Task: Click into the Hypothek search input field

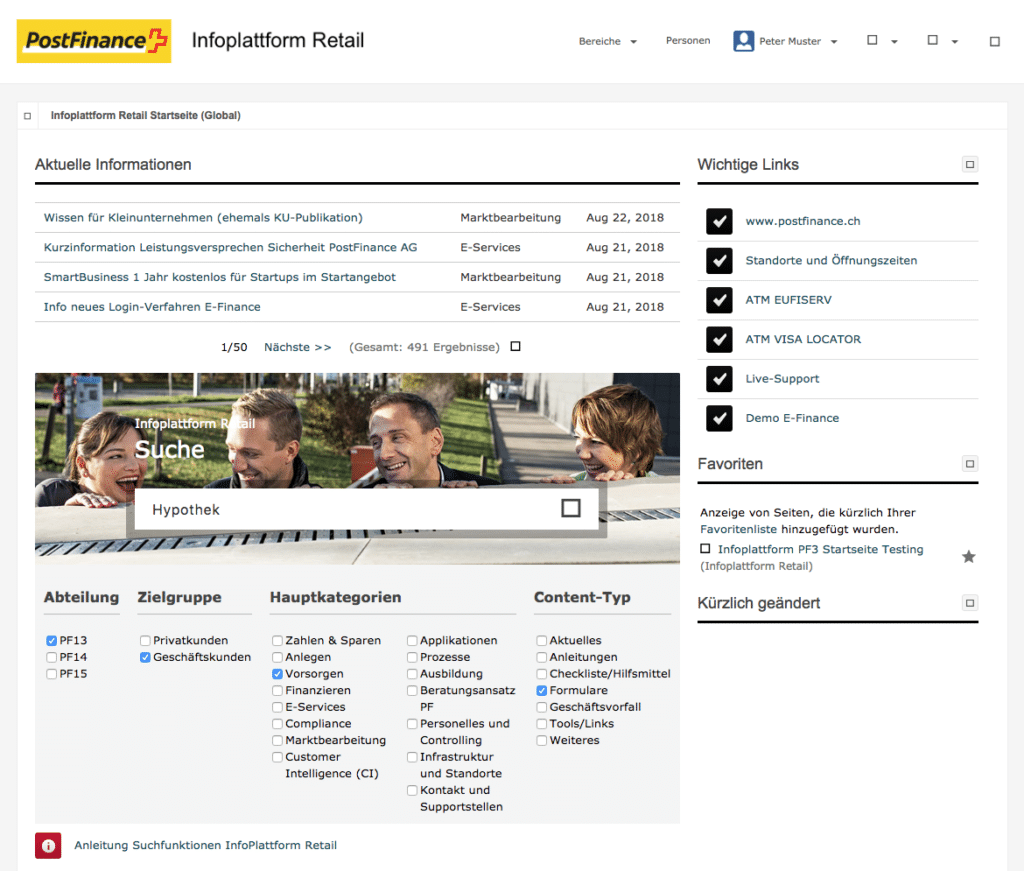Action: [340, 510]
